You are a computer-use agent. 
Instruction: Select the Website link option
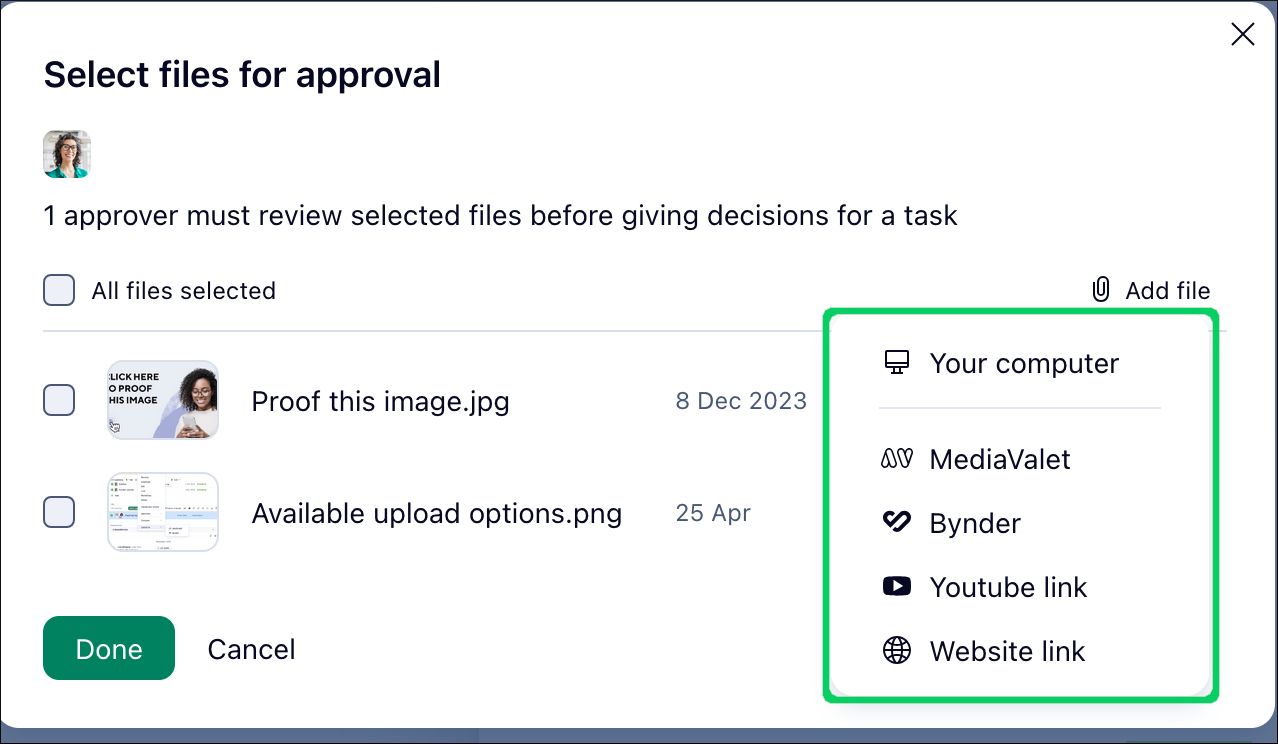pyautogui.click(x=1007, y=651)
